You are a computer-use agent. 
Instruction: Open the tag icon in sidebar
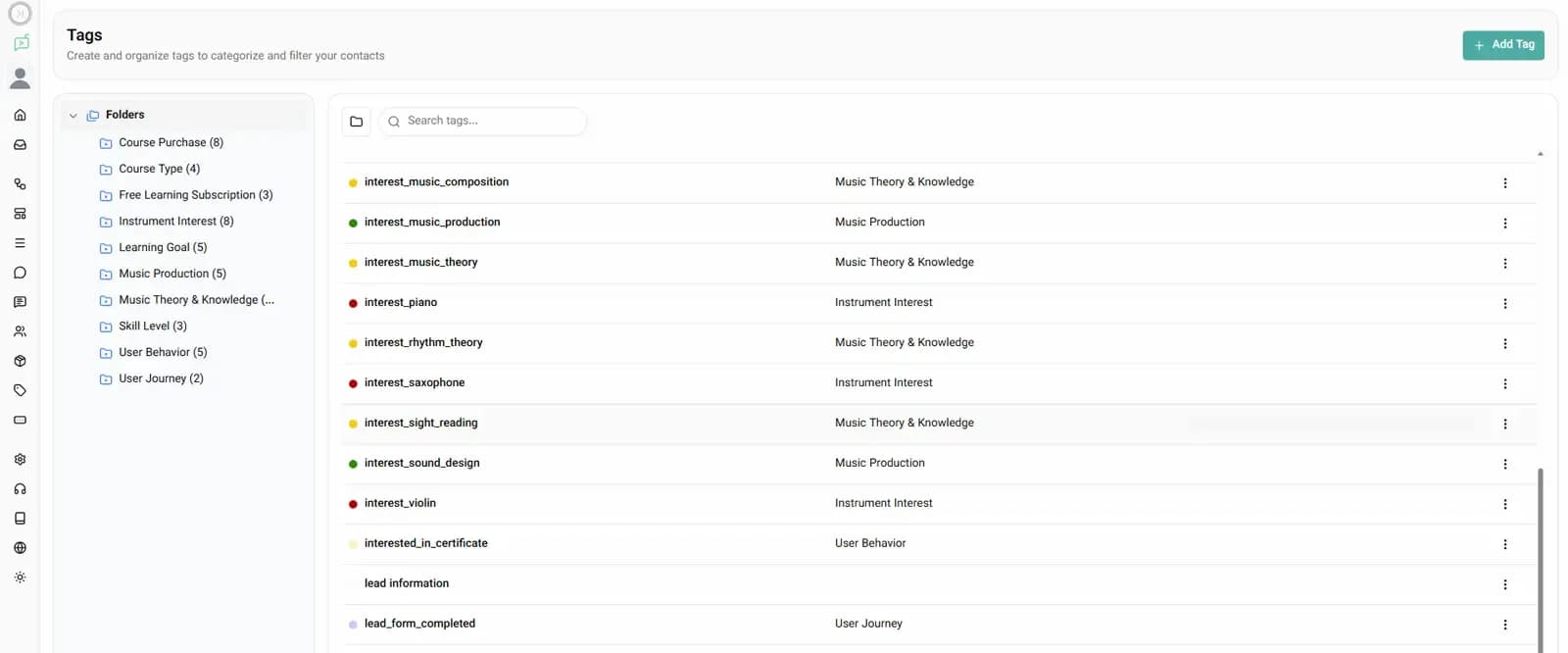pos(20,390)
